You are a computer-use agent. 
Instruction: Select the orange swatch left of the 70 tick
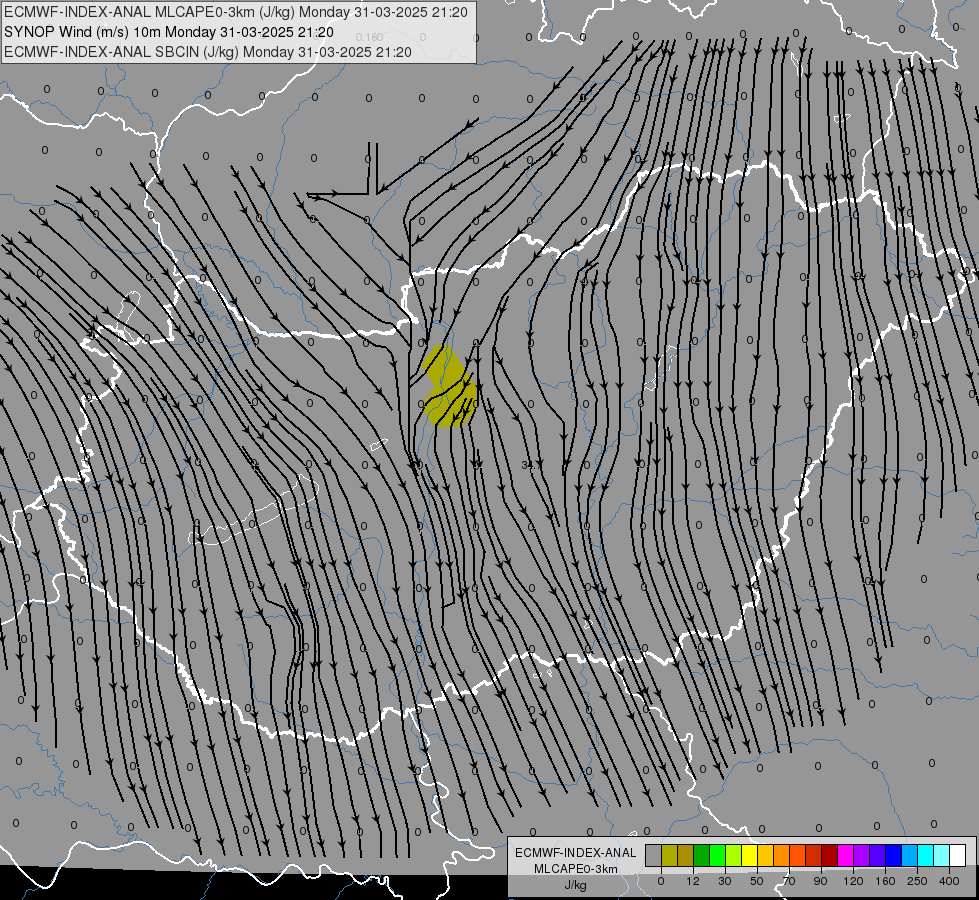coord(782,856)
